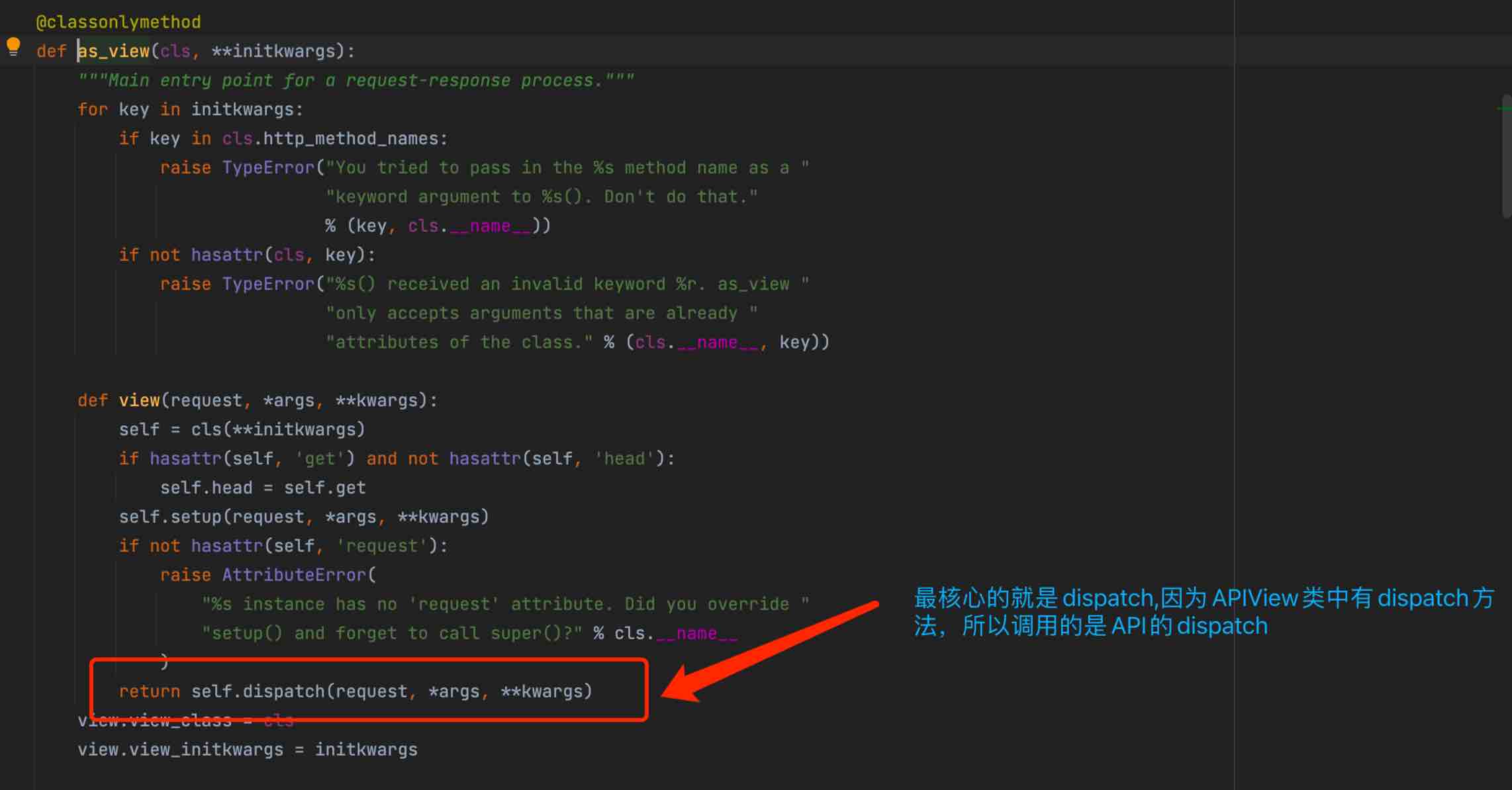
Task: Click string 'received an invalid keyword' line
Action: tap(567, 284)
